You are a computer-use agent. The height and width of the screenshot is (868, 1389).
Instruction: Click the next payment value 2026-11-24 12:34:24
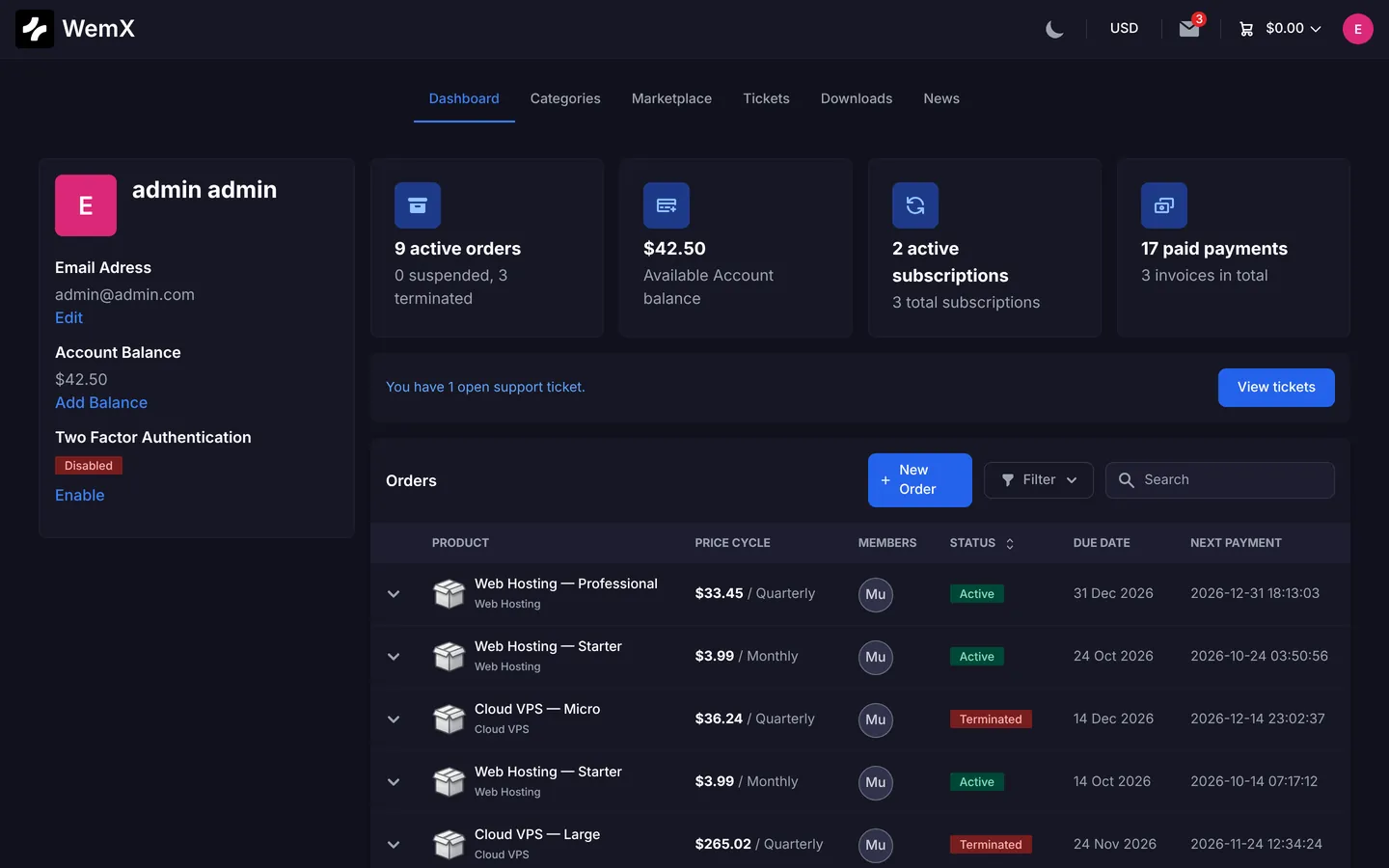click(1256, 845)
